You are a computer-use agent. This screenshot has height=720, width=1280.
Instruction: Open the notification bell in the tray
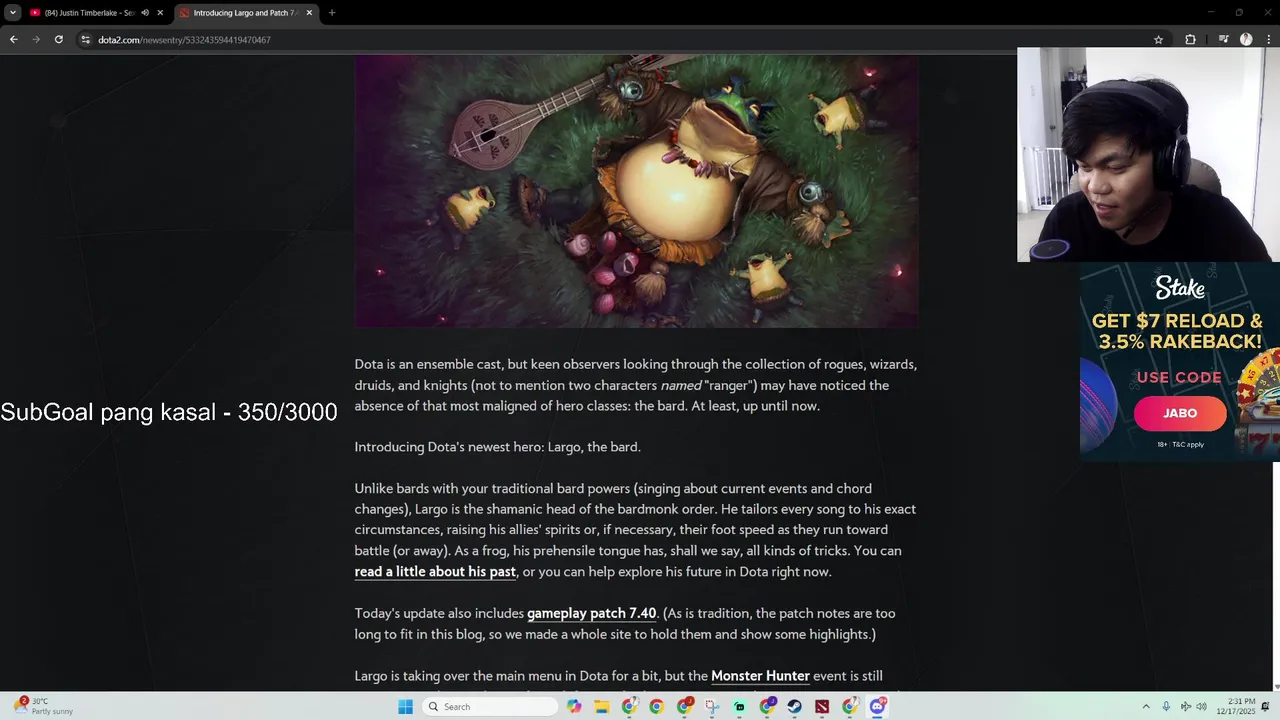point(1265,707)
